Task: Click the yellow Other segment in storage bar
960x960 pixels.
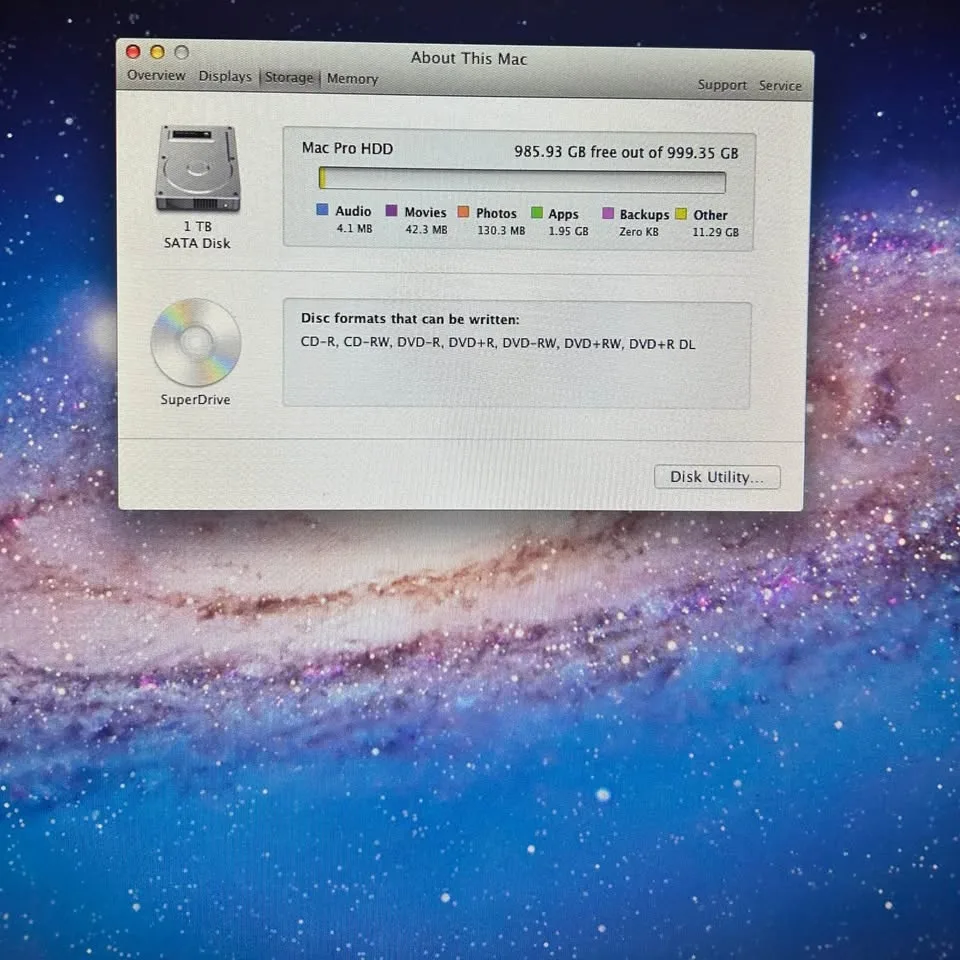Action: pos(322,180)
